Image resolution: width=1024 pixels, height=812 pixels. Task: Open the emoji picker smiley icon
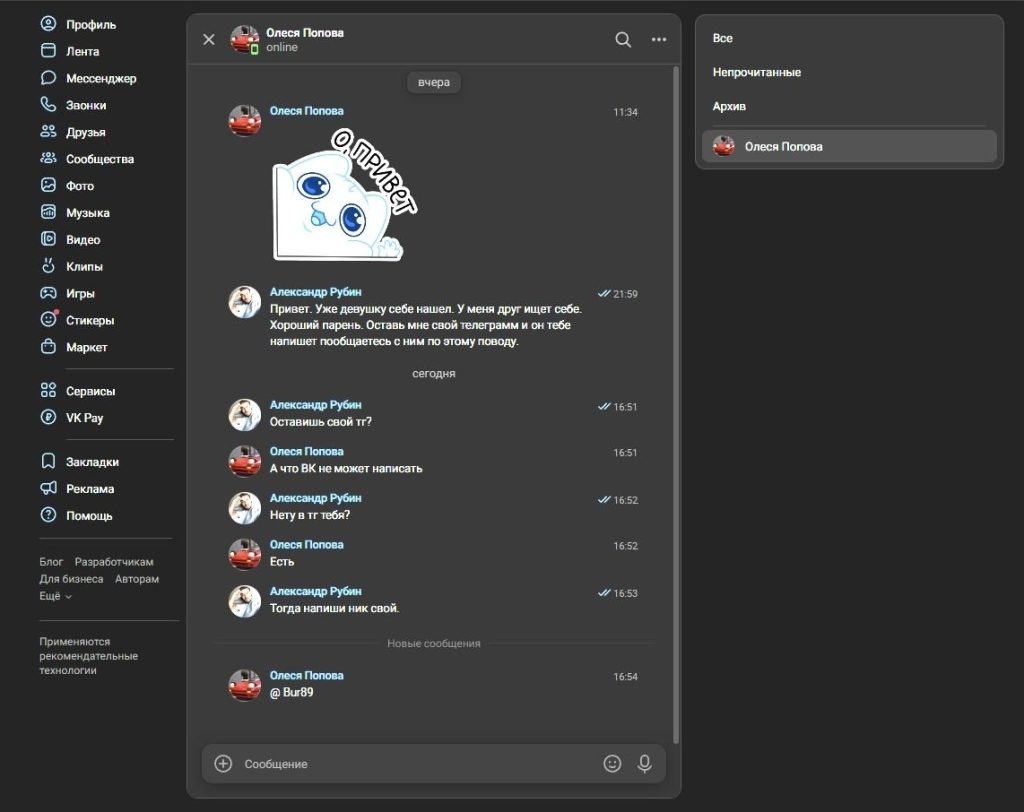[x=612, y=764]
